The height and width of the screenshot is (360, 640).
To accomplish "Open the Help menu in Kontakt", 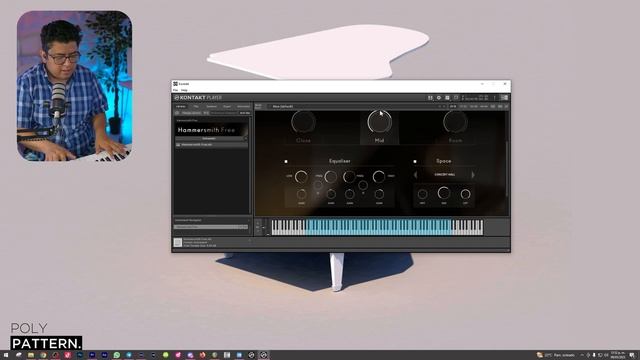I will coord(184,90).
